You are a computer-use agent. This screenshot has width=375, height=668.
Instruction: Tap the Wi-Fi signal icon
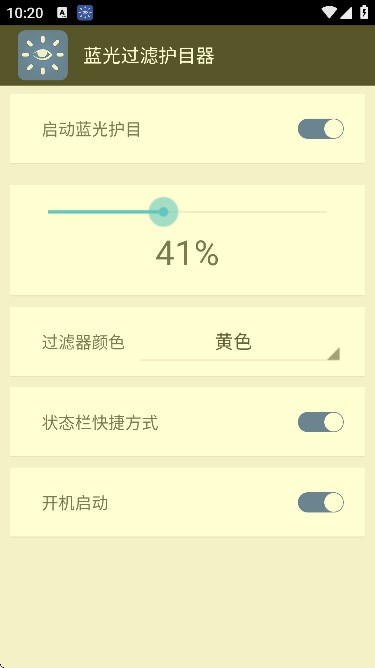[329, 12]
